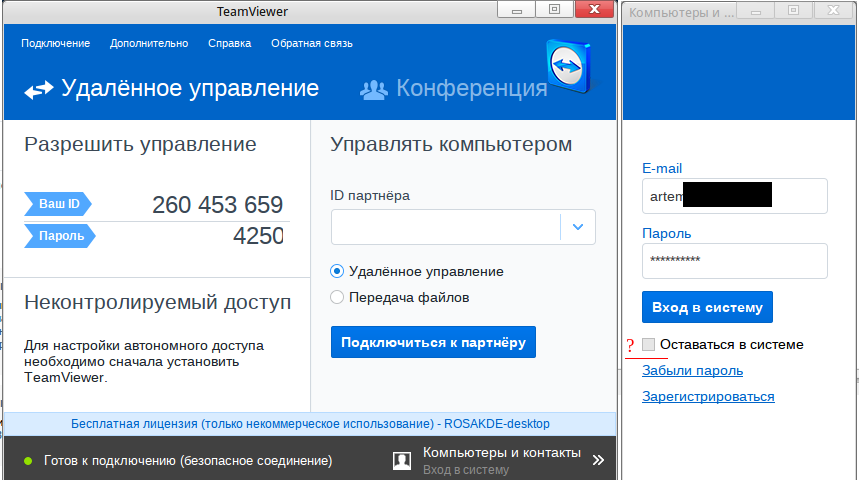Click the Бесплатная лицензия notice bar
859x480 pixels.
click(310, 424)
